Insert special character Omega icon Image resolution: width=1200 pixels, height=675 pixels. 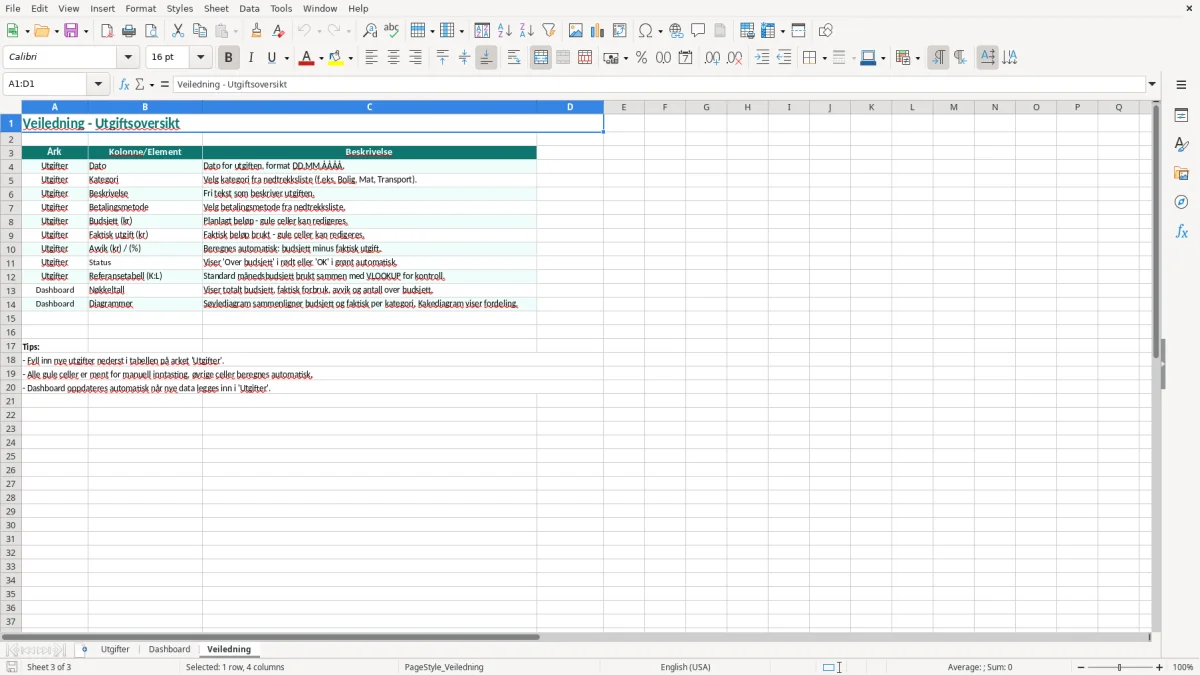pyautogui.click(x=646, y=30)
